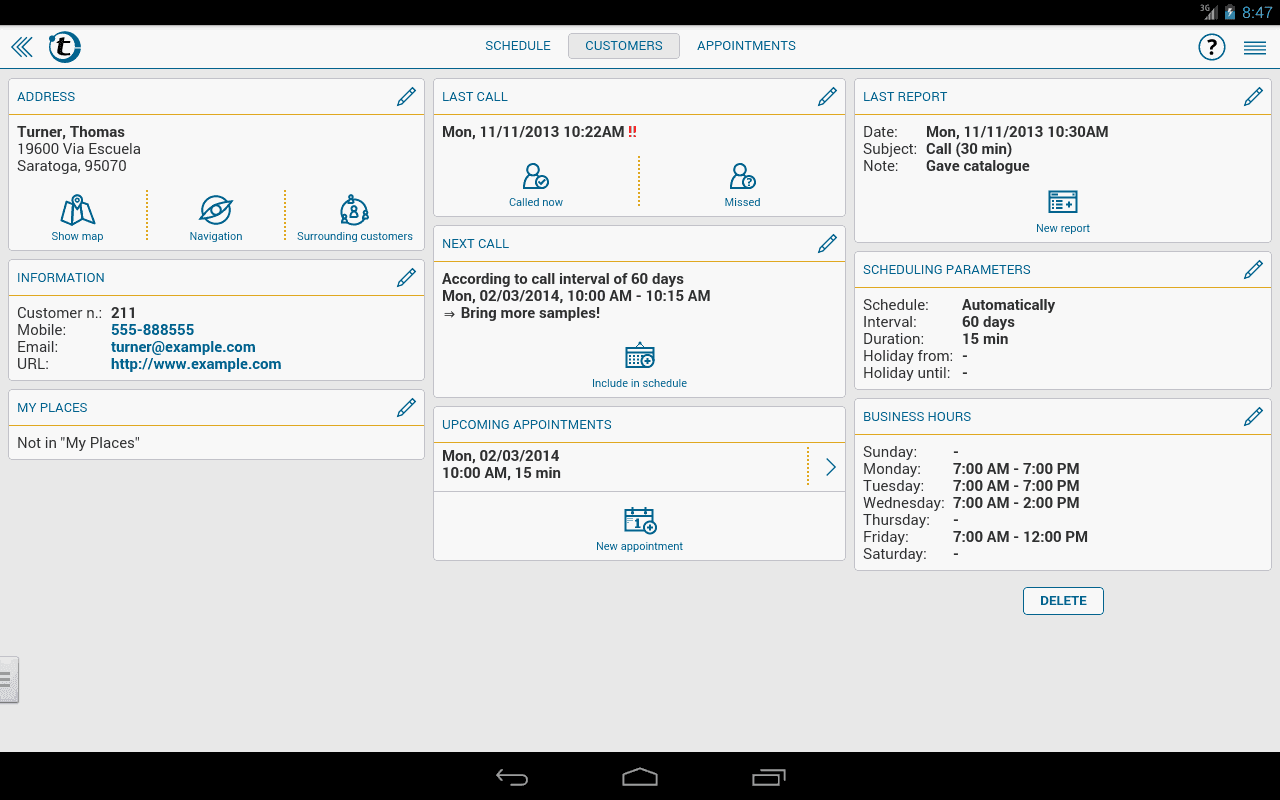Tap the battery indicator in status bar

[1229, 12]
